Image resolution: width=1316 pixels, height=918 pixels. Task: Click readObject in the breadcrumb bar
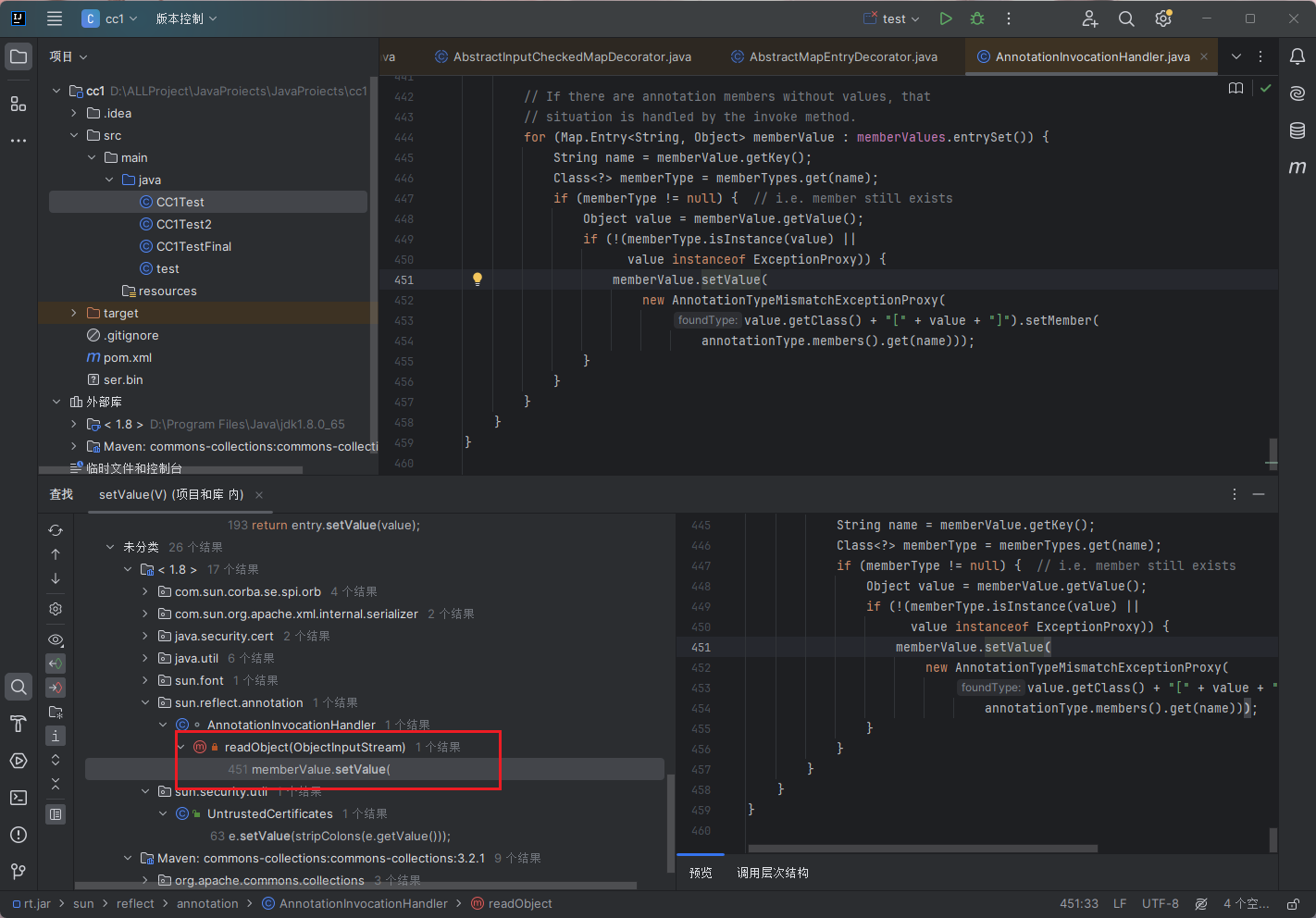(519, 903)
